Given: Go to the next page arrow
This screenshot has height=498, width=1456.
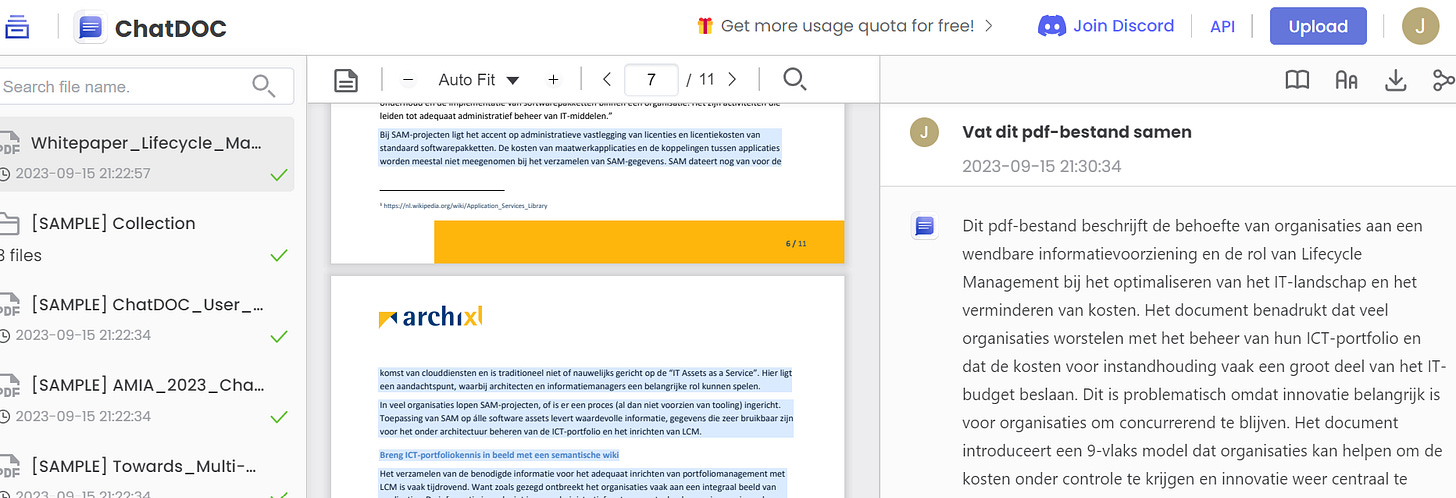Looking at the screenshot, I should pyautogui.click(x=733, y=80).
